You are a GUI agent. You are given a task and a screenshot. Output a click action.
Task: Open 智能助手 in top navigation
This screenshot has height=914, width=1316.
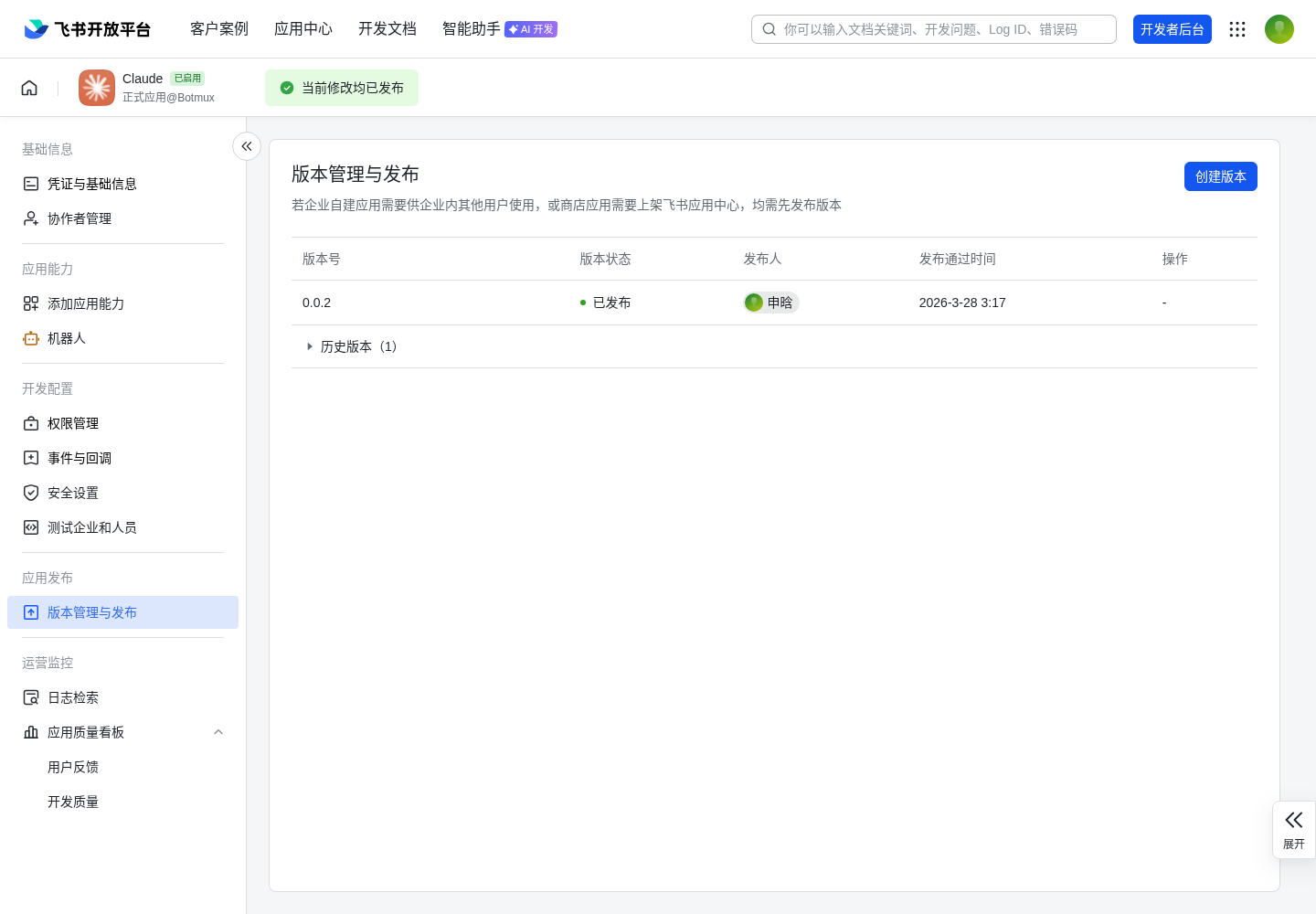point(472,29)
